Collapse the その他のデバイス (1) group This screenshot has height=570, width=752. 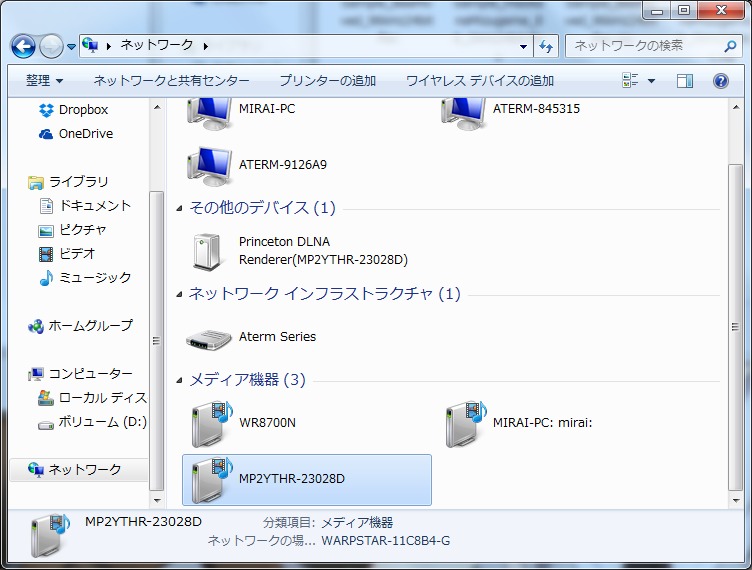[x=179, y=209]
